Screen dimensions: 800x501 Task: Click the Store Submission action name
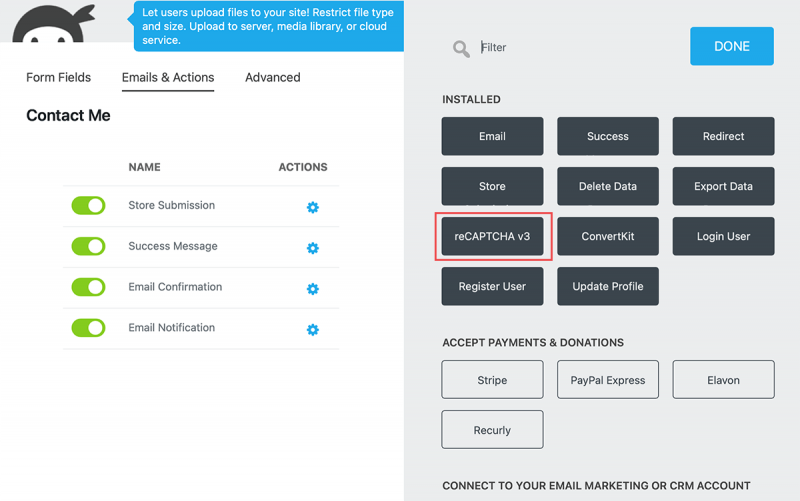[171, 205]
